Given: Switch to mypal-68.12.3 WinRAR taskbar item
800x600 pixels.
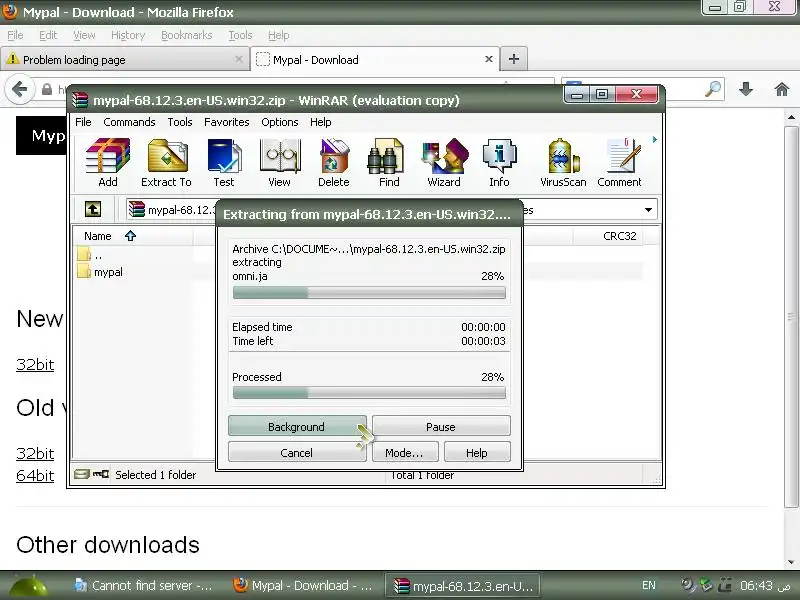Looking at the screenshot, I should (x=463, y=586).
